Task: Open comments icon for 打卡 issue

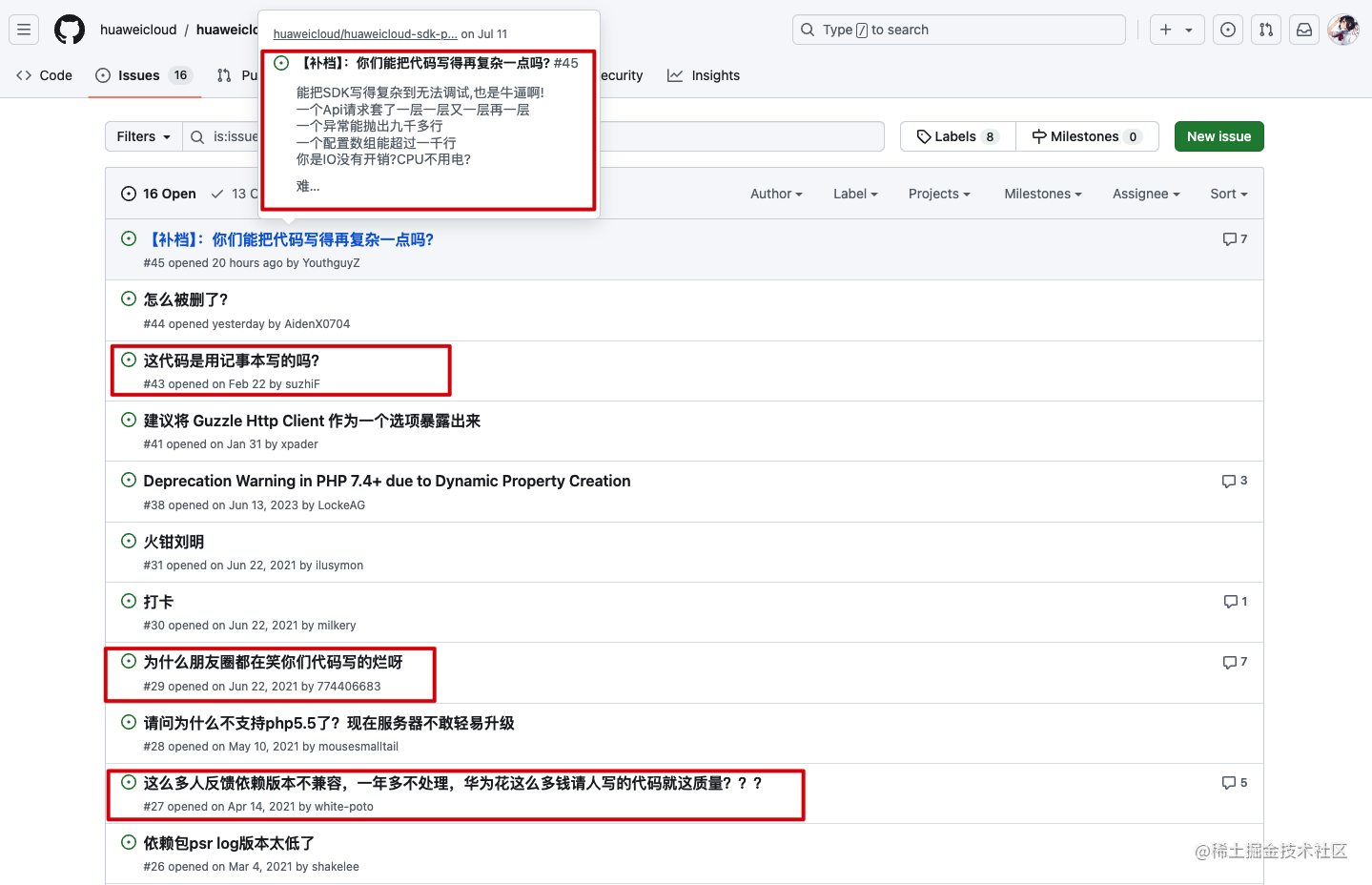Action: [1235, 602]
